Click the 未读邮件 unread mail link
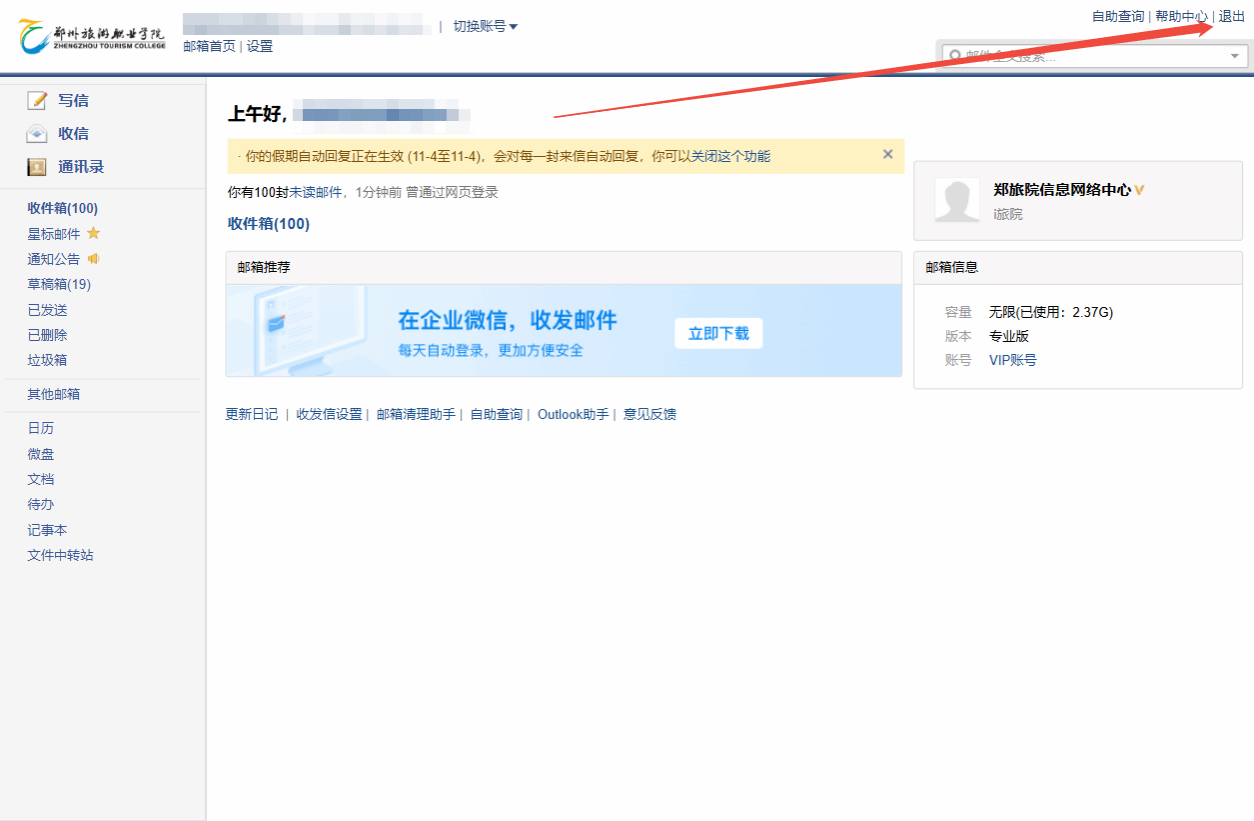The width and height of the screenshot is (1254, 821). coord(315,192)
